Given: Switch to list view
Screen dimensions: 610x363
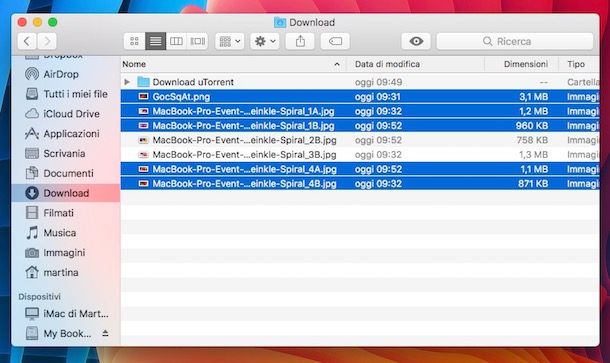Looking at the screenshot, I should click(155, 41).
